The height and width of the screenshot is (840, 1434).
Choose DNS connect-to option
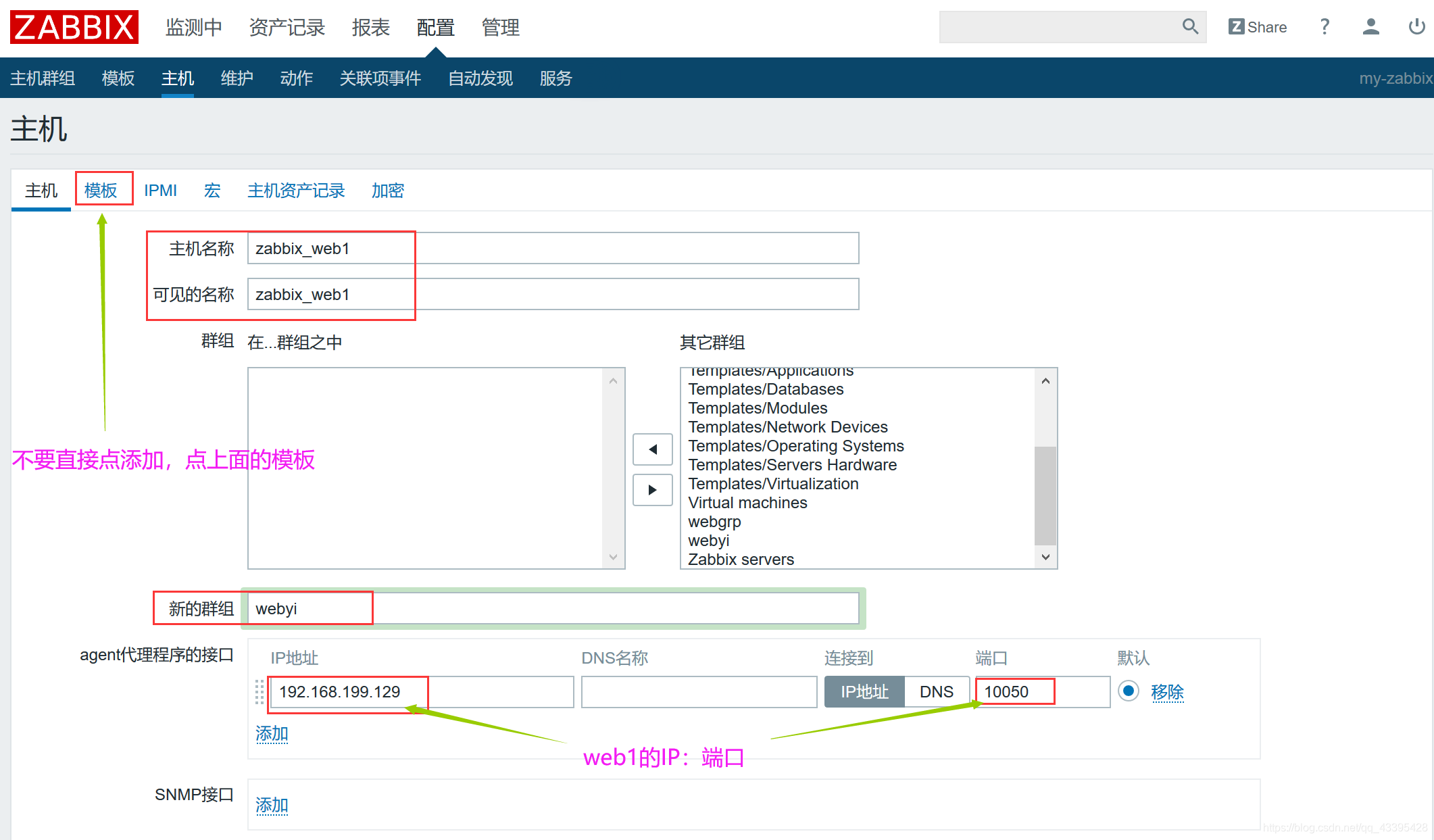937,692
